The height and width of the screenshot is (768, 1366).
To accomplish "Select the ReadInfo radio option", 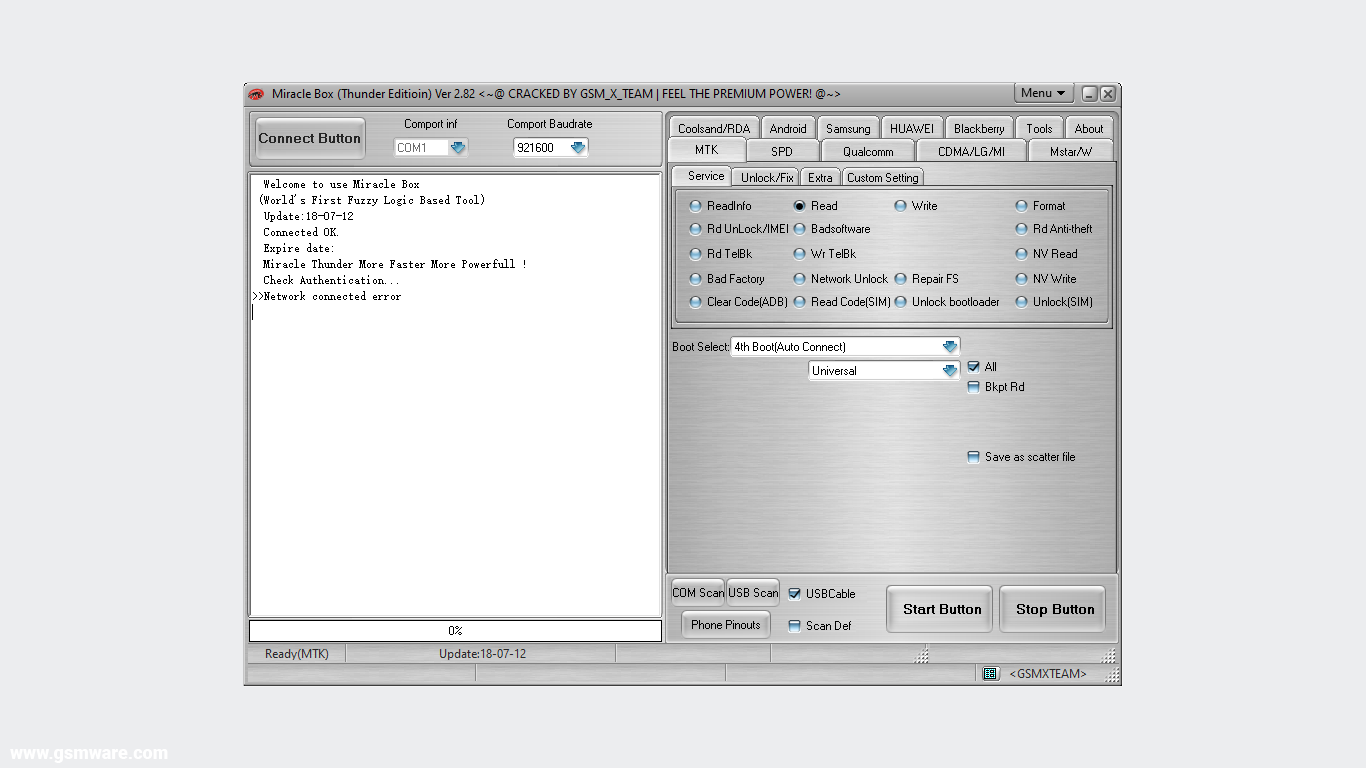I will pos(696,206).
